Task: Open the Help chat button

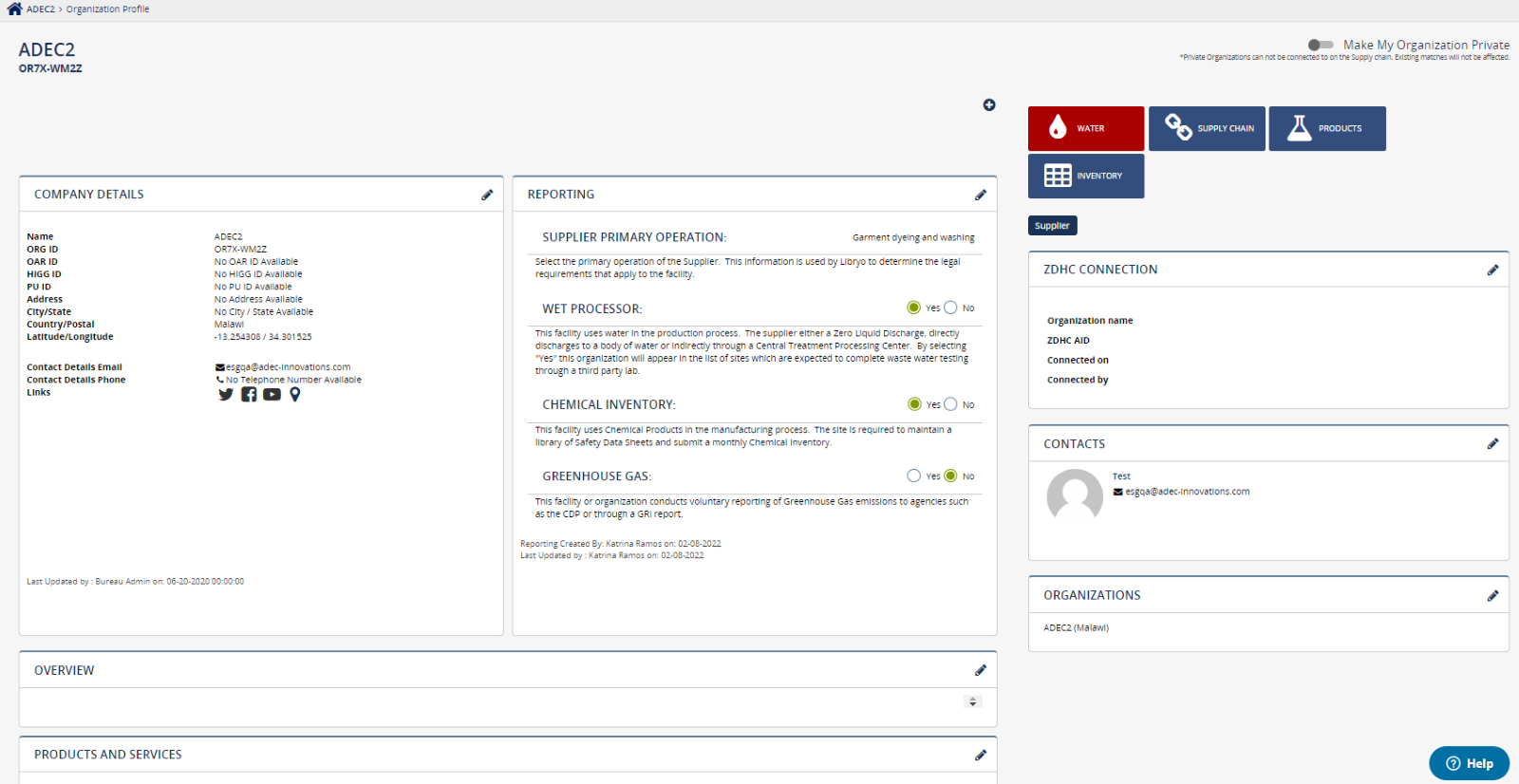Action: tap(1469, 763)
